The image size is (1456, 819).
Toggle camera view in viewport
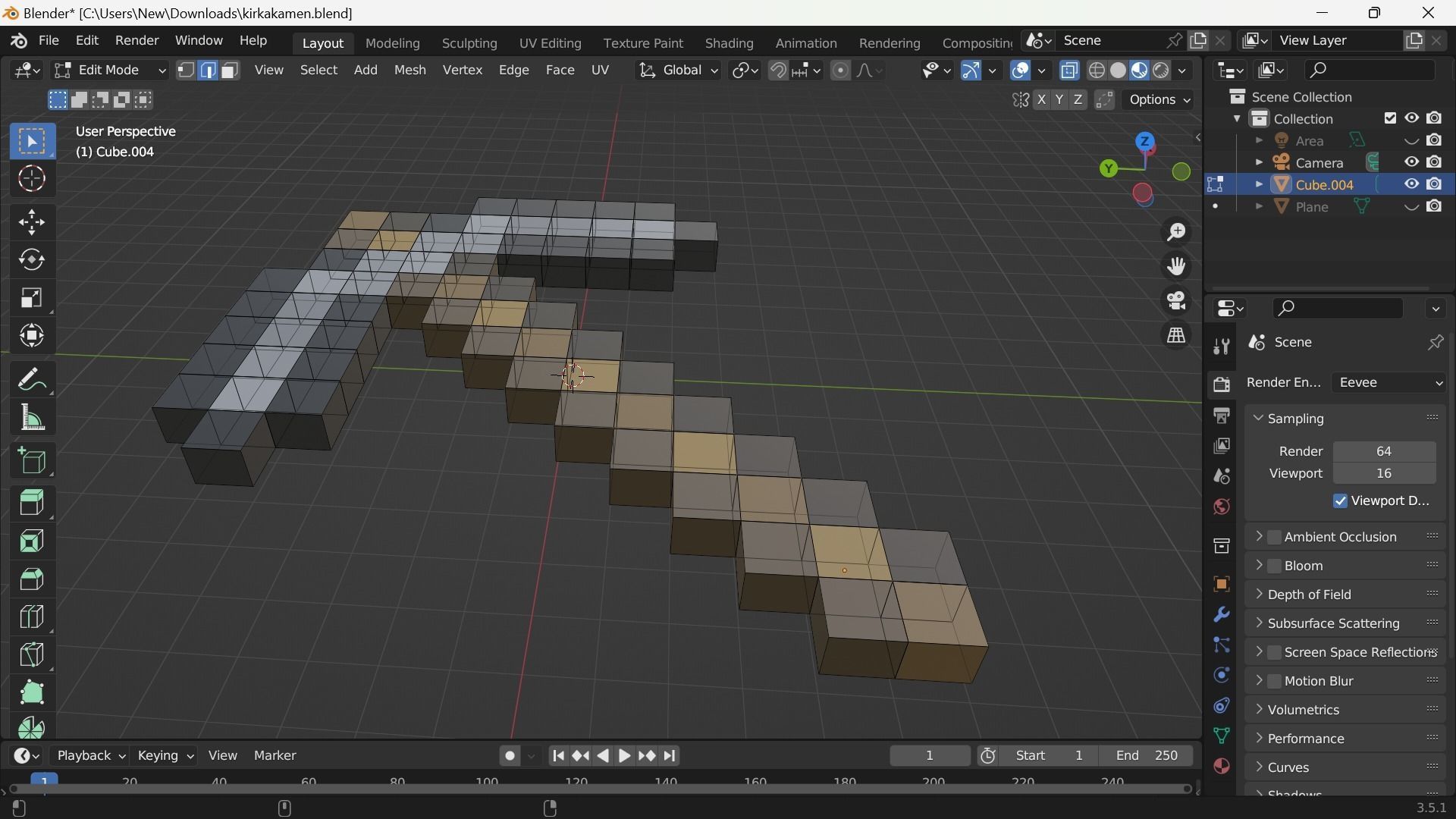point(1176,301)
